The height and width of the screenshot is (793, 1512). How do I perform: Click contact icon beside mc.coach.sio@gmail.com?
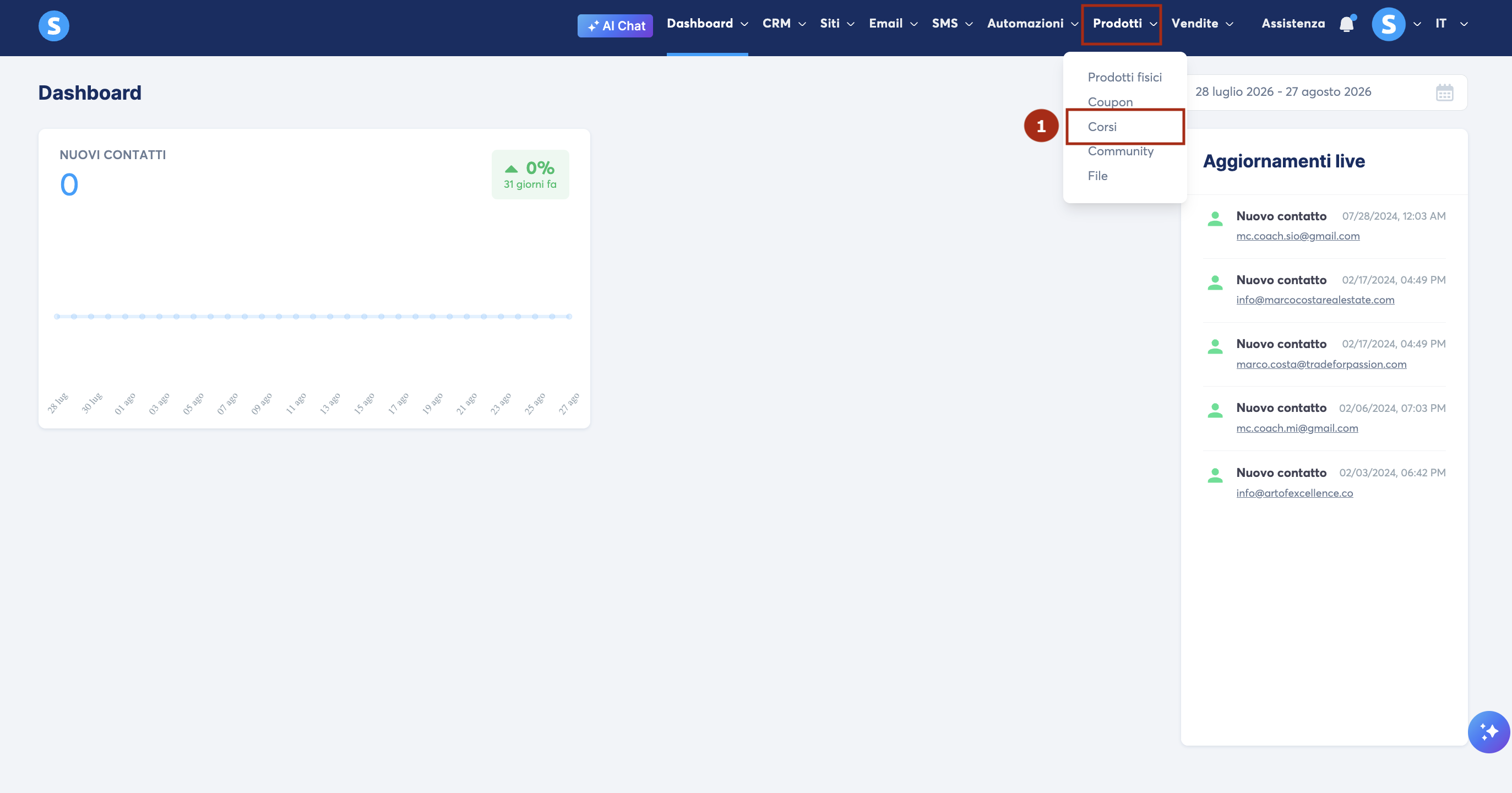pyautogui.click(x=1215, y=219)
